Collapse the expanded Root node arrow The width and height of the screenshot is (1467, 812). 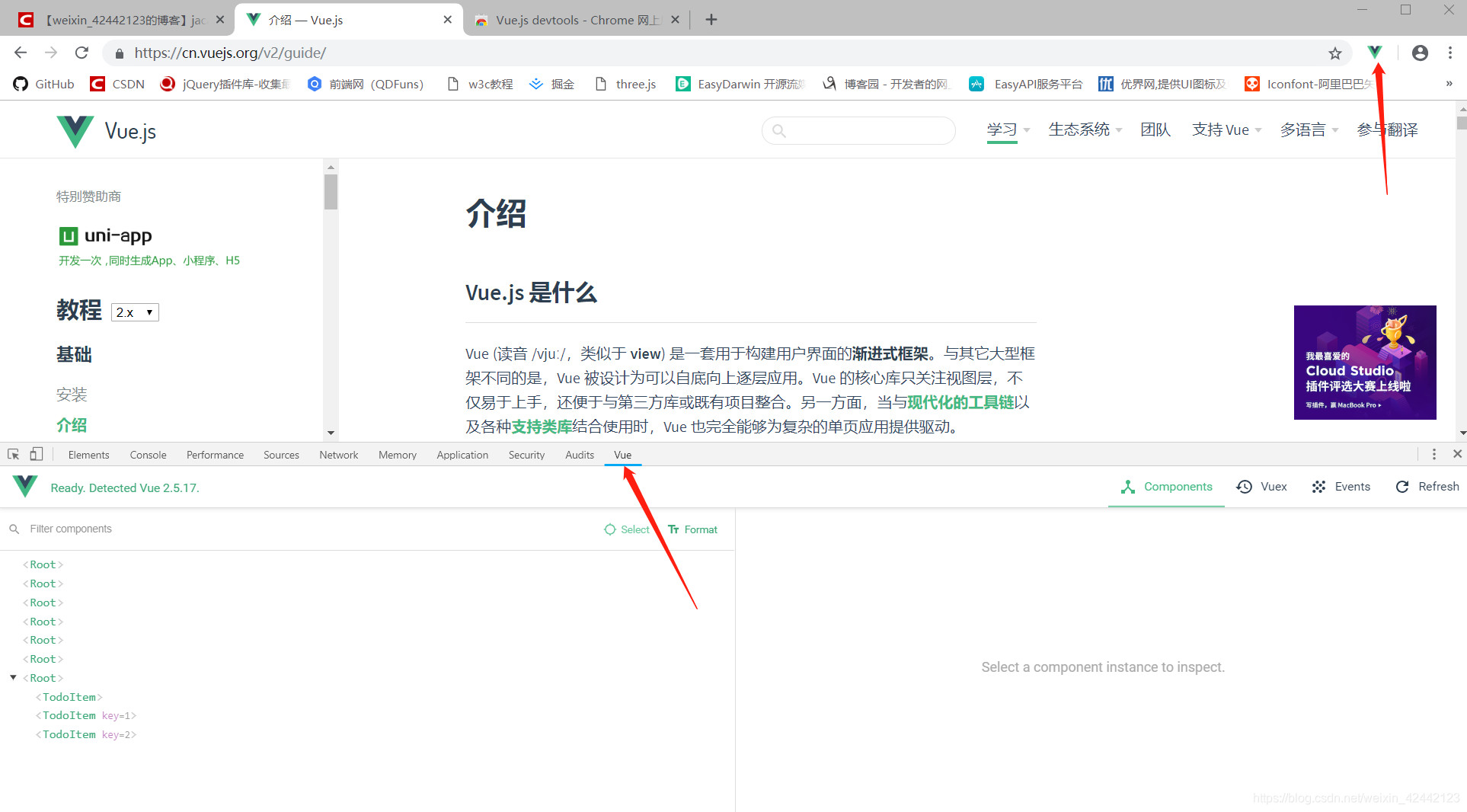tap(13, 677)
